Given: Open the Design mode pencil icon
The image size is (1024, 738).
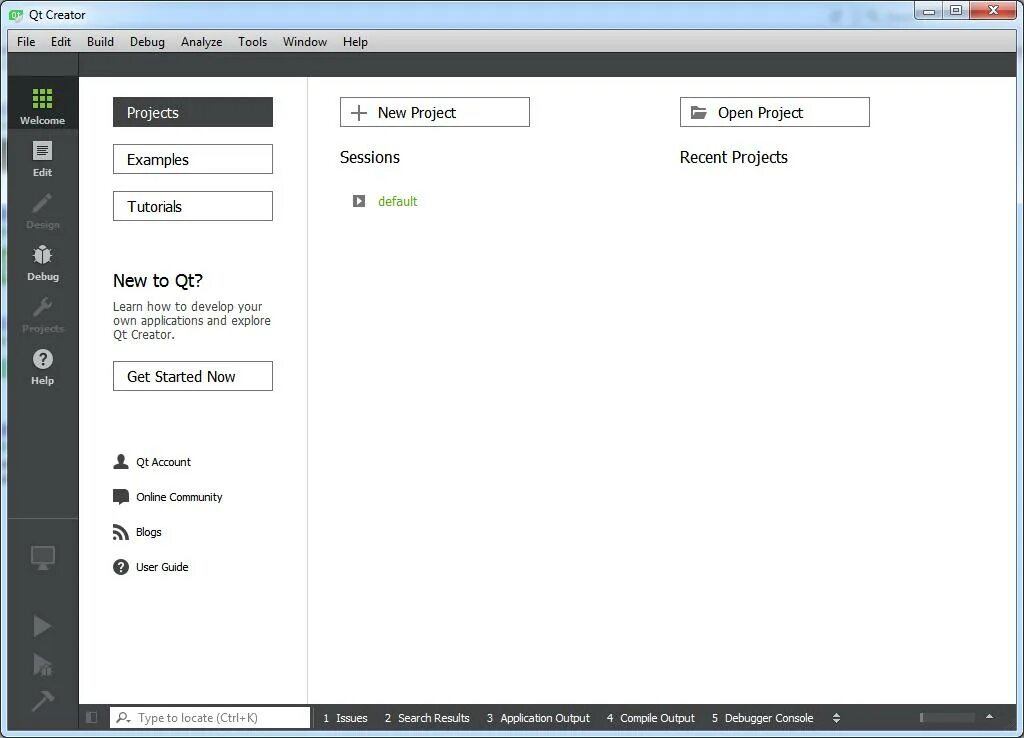Looking at the screenshot, I should (42, 203).
